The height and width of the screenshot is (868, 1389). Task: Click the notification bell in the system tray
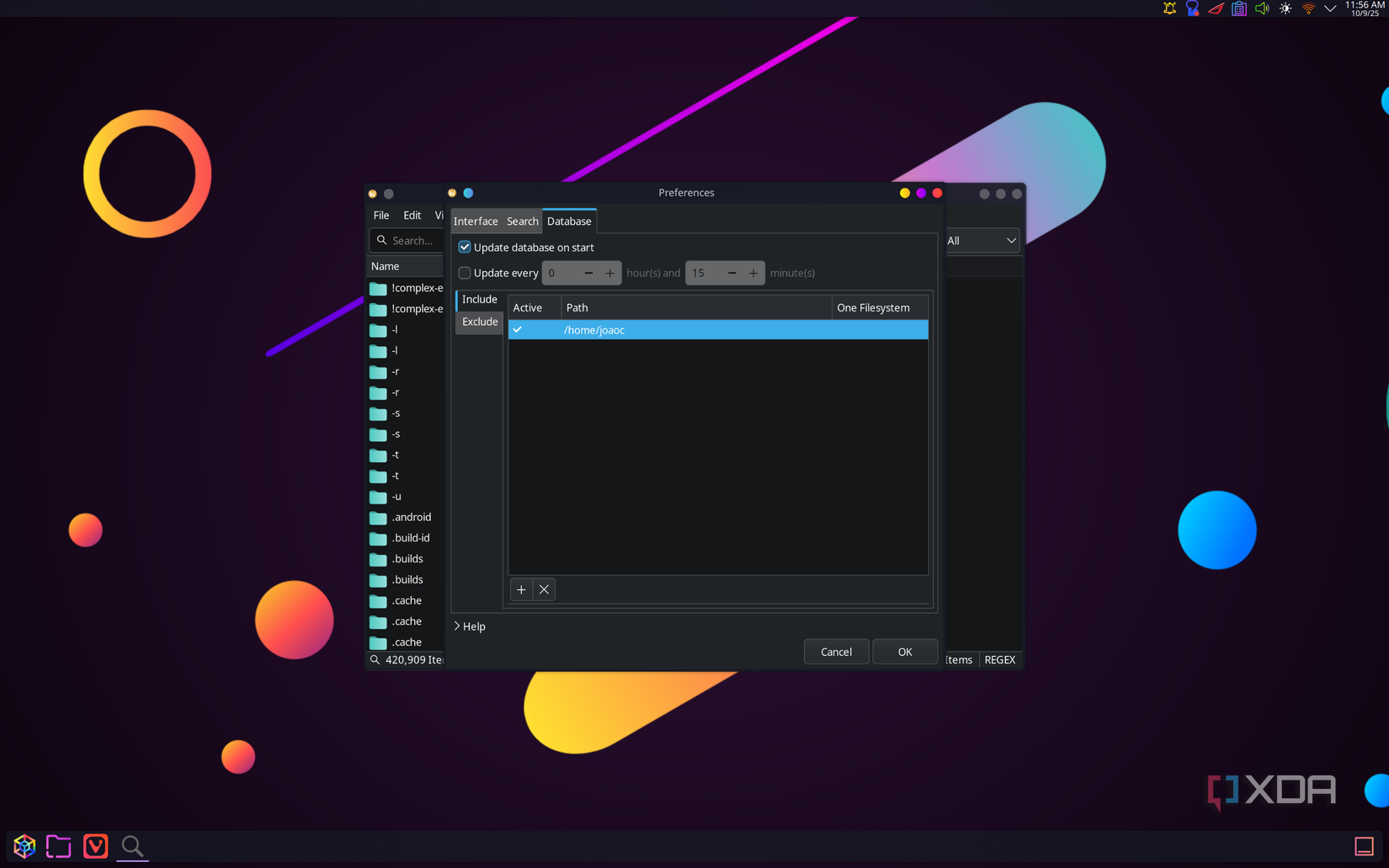(x=1168, y=8)
